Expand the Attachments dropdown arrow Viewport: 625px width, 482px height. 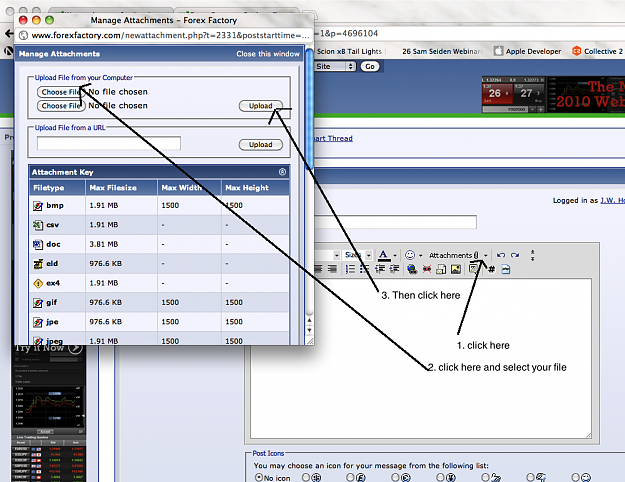tap(485, 256)
